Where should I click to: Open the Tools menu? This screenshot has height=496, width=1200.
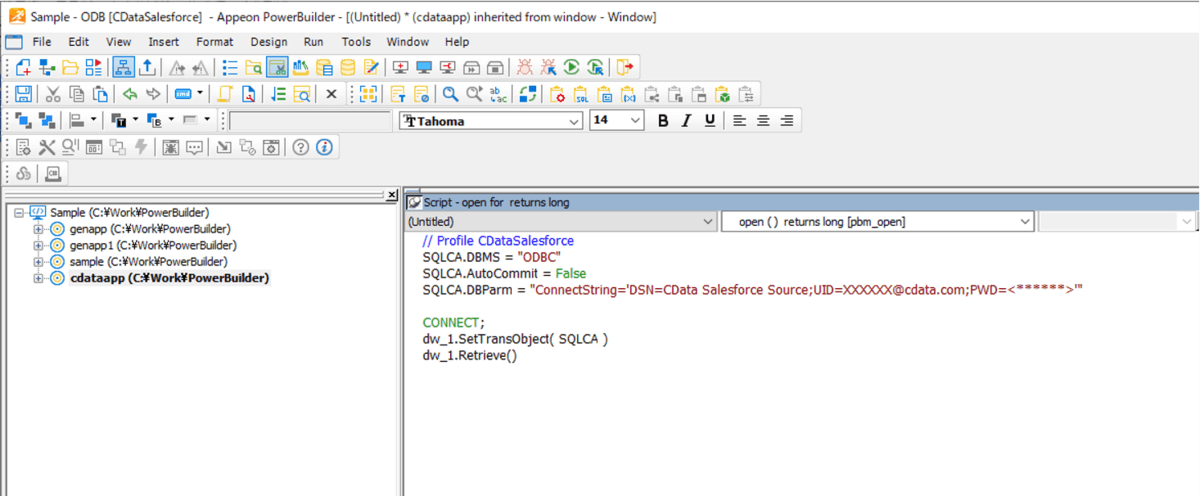(x=356, y=42)
